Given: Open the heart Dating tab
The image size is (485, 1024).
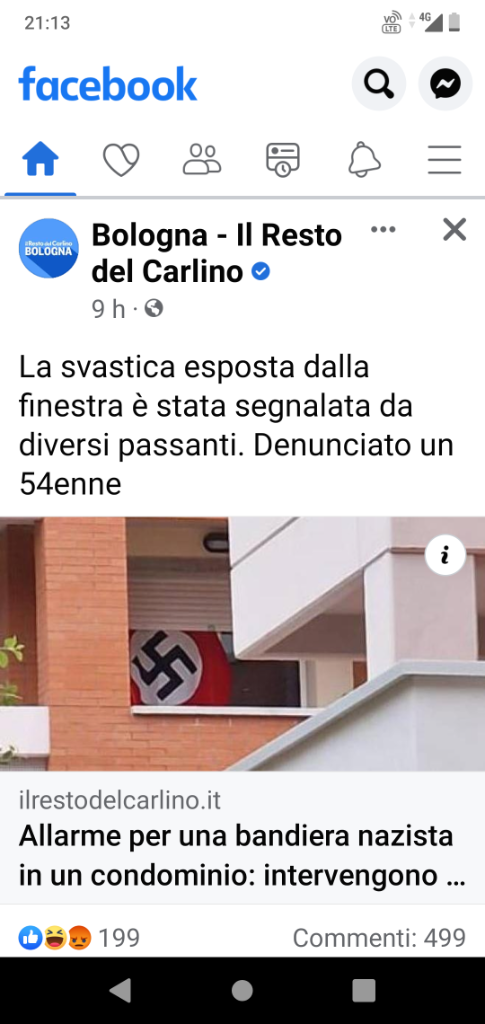Looking at the screenshot, I should click(x=121, y=160).
